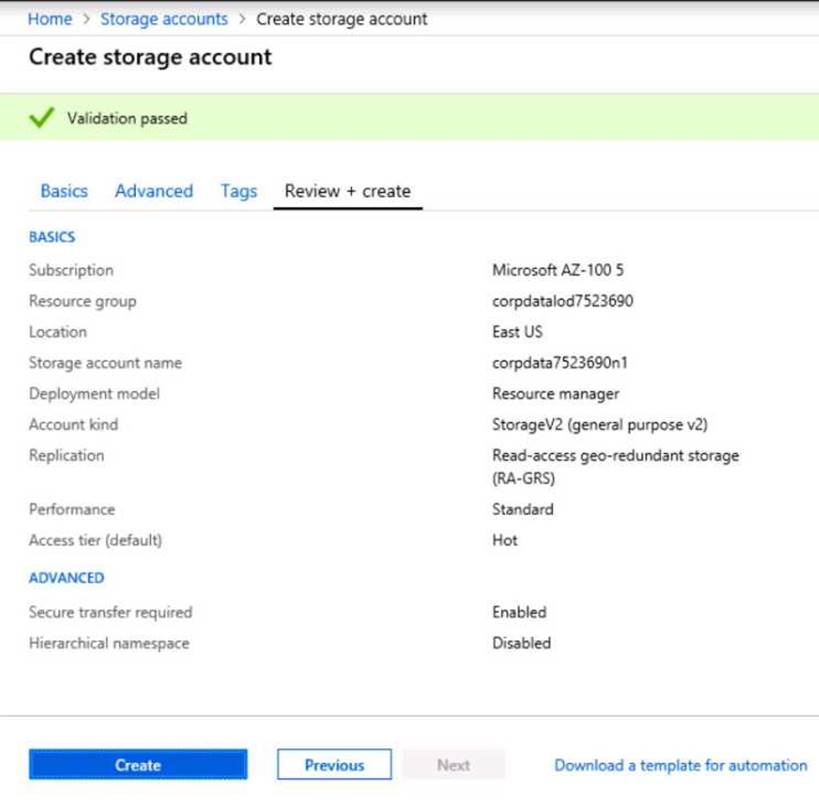Select value 'Microsoft AZ-100 5'
Viewport: 819px width, 807px height.
[558, 270]
